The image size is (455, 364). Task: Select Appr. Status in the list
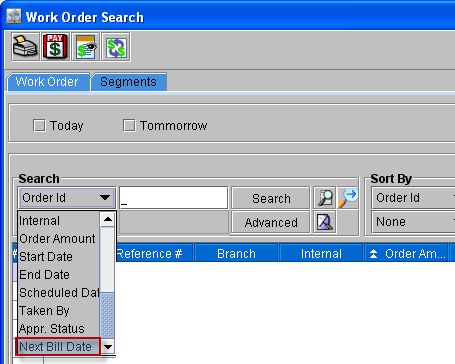(x=59, y=329)
